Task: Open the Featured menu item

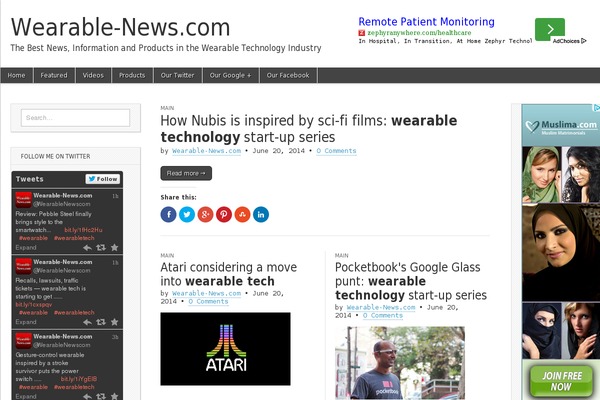Action: tap(54, 75)
